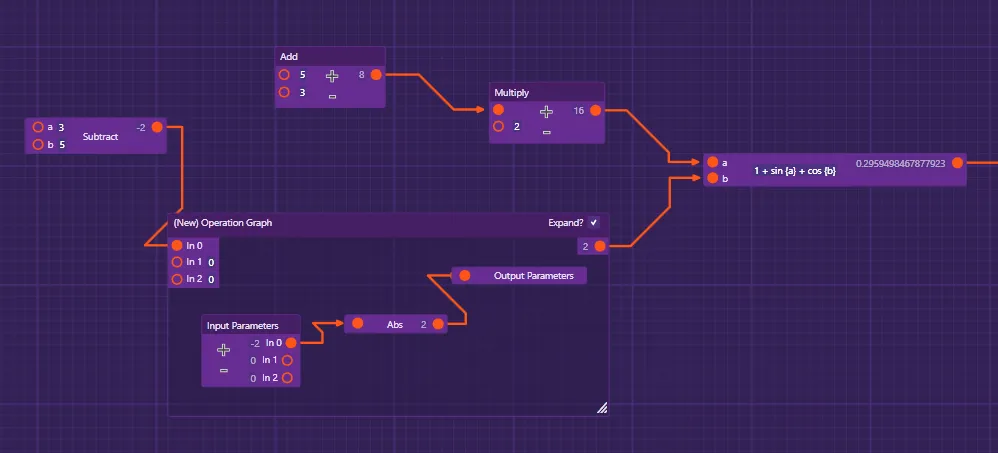
Task: Edit value 2 in the Multiply node
Action: click(517, 127)
